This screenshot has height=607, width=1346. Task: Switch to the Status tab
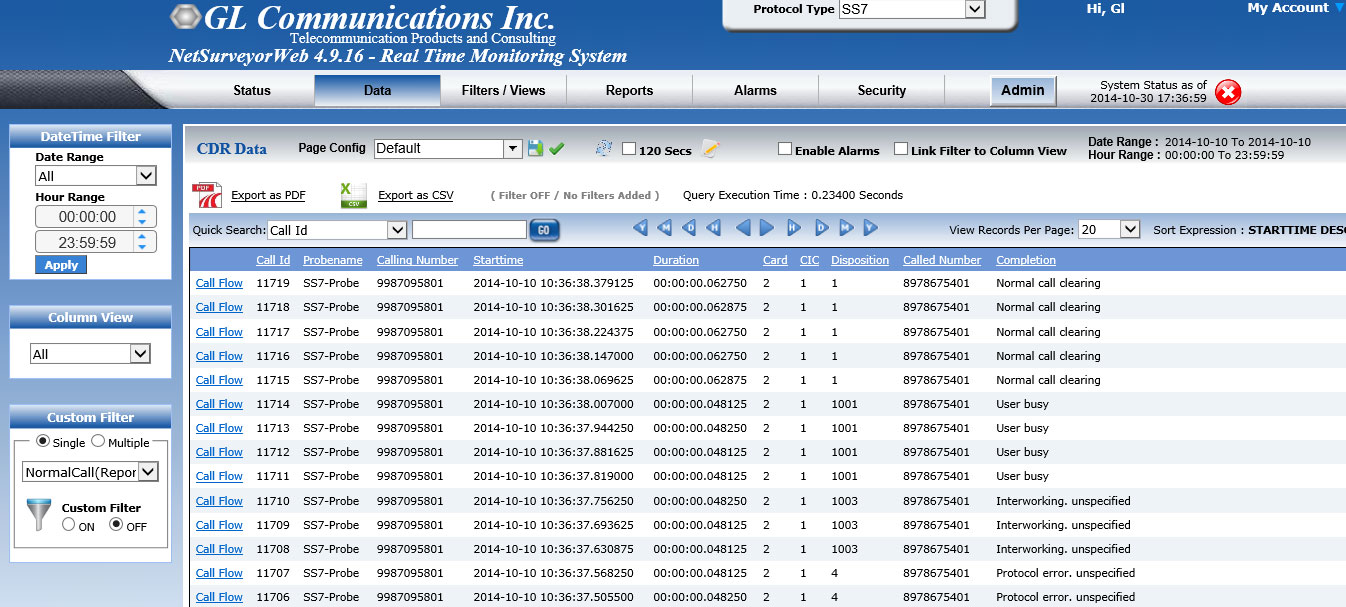[252, 90]
